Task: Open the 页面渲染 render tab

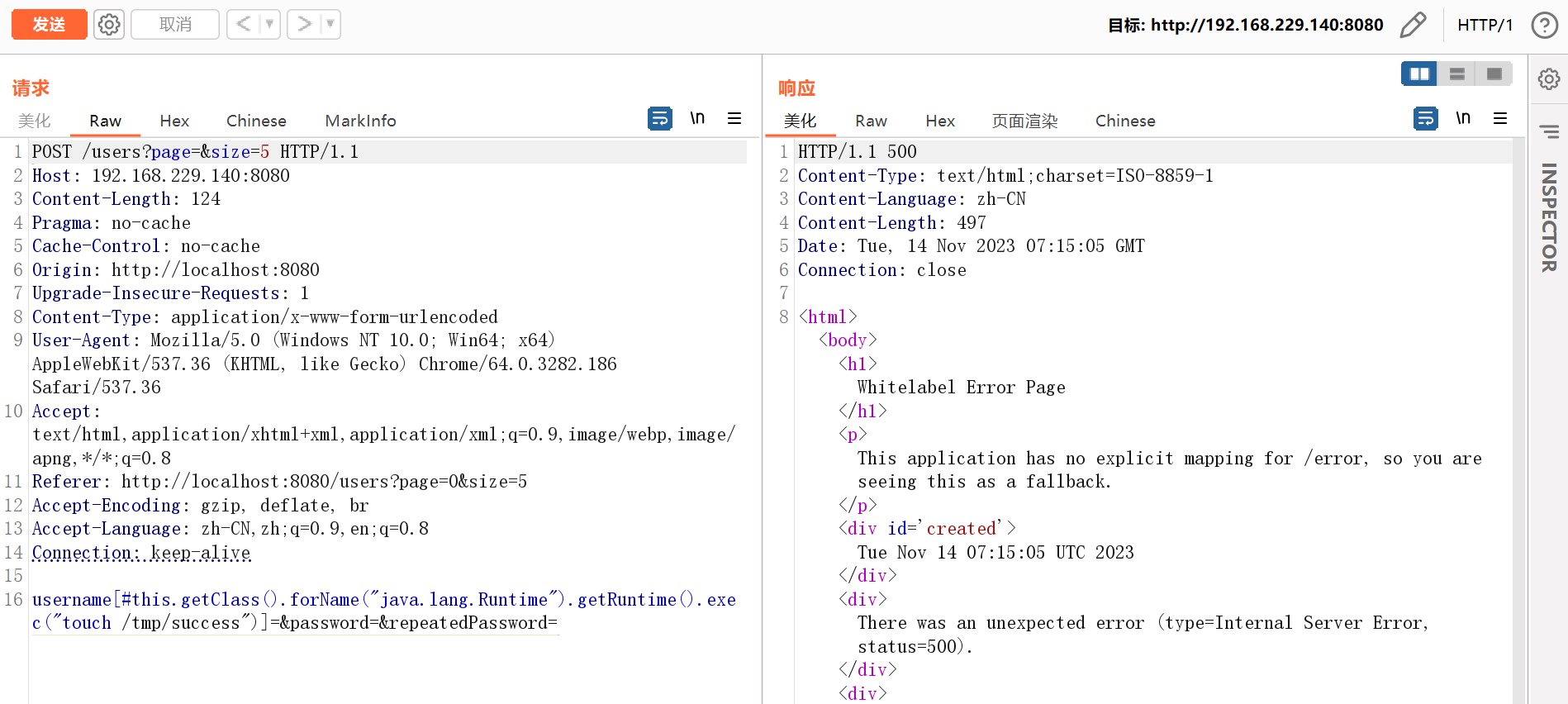Action: point(1024,121)
